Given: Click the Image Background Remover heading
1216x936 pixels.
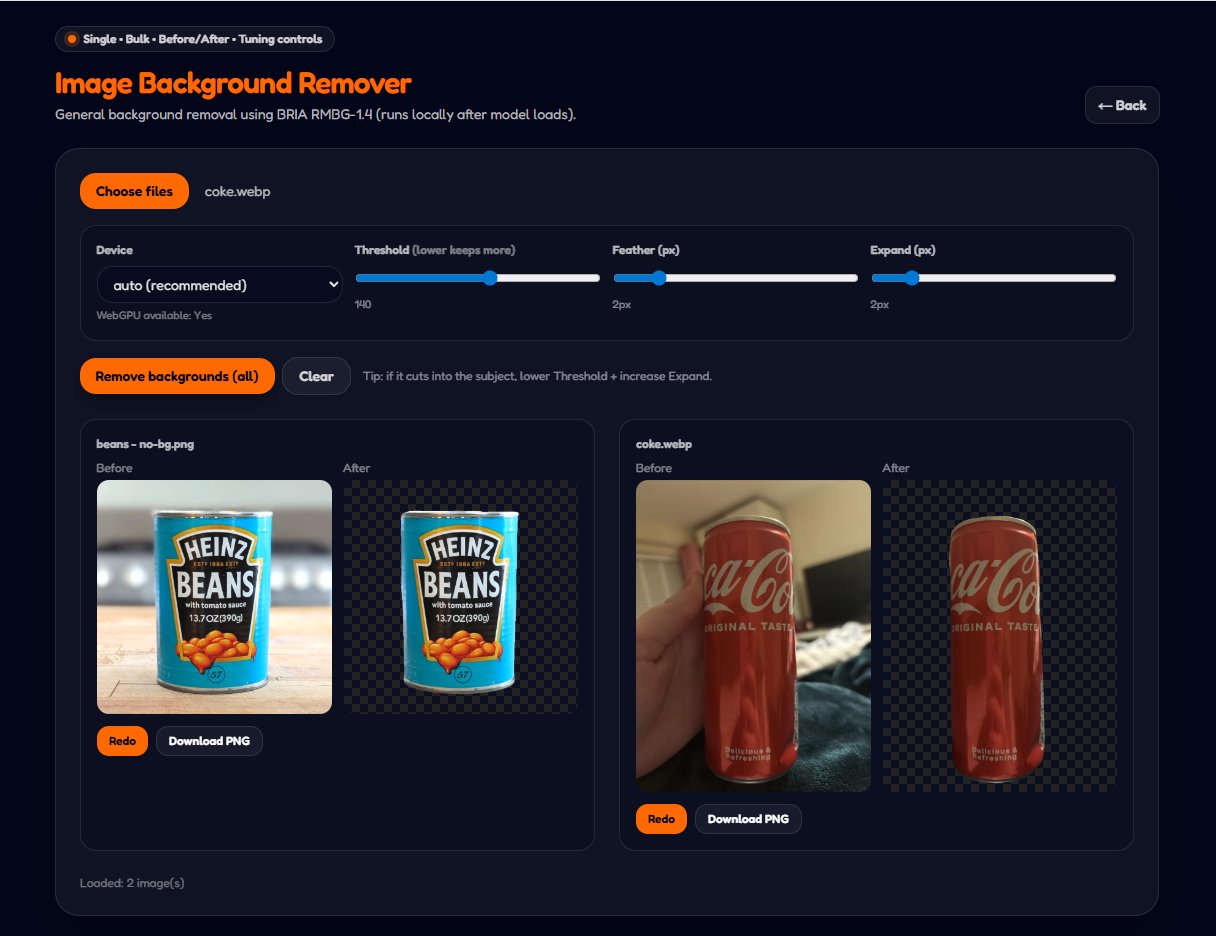Looking at the screenshot, I should coord(233,83).
